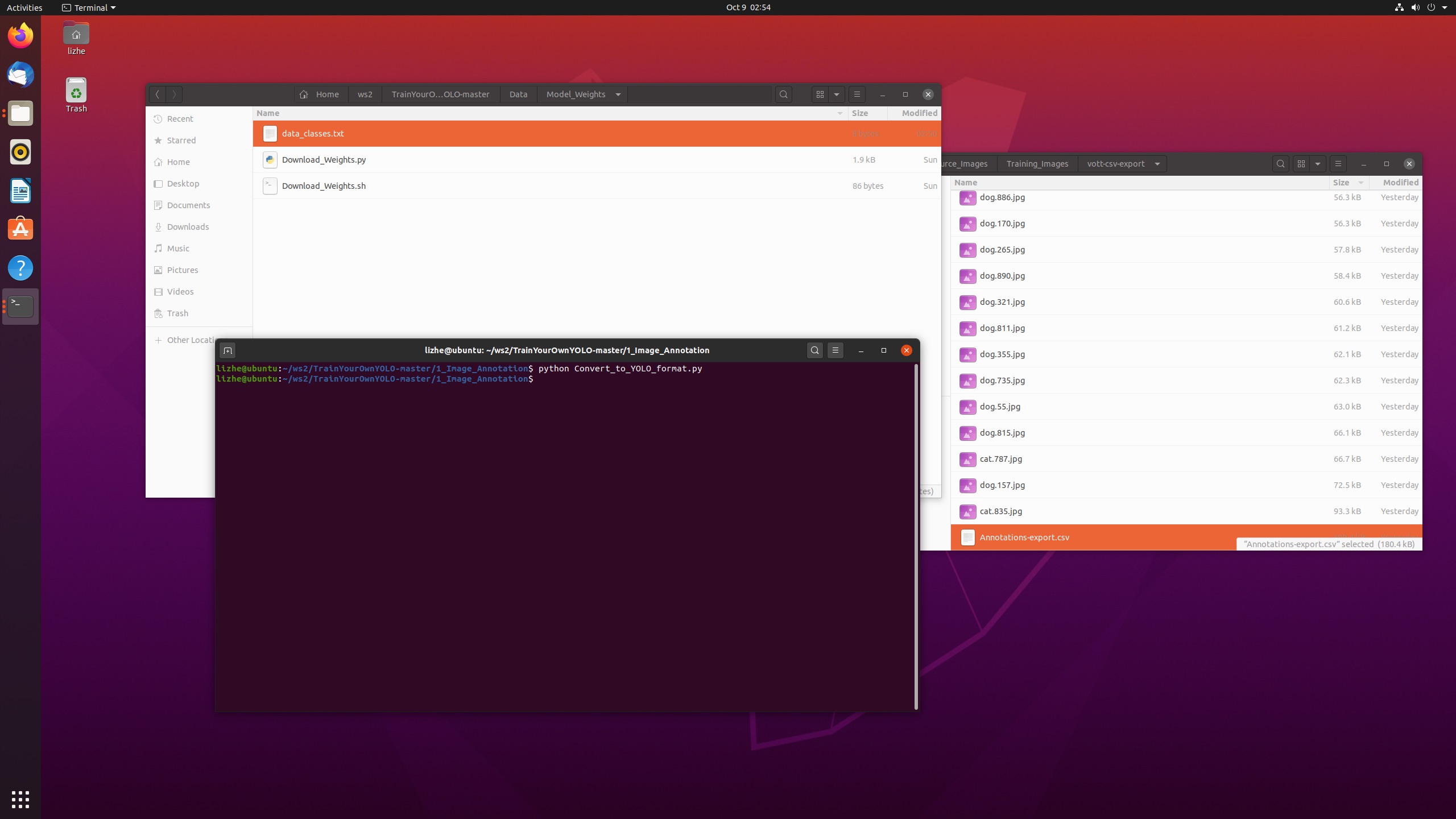The width and height of the screenshot is (1456, 819).
Task: Select the lizhe home folder desktop icon
Action: pos(76,39)
